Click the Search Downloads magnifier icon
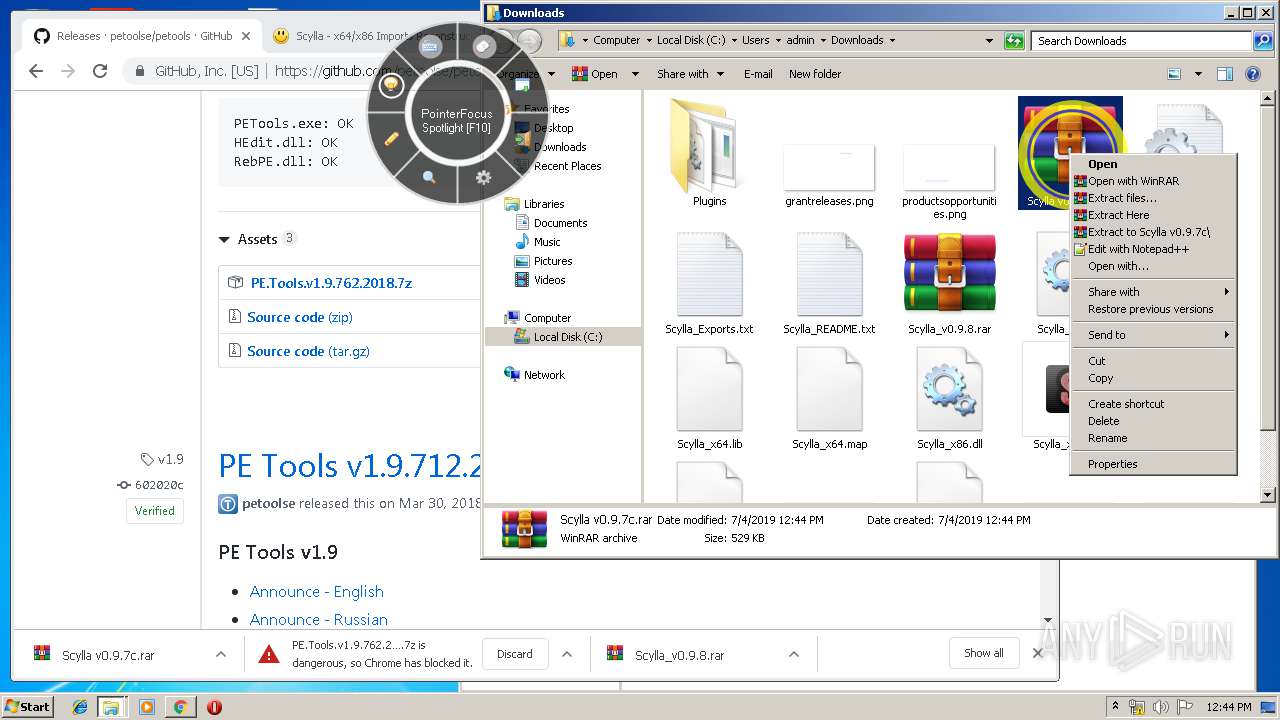This screenshot has height=720, width=1280. 1262,41
